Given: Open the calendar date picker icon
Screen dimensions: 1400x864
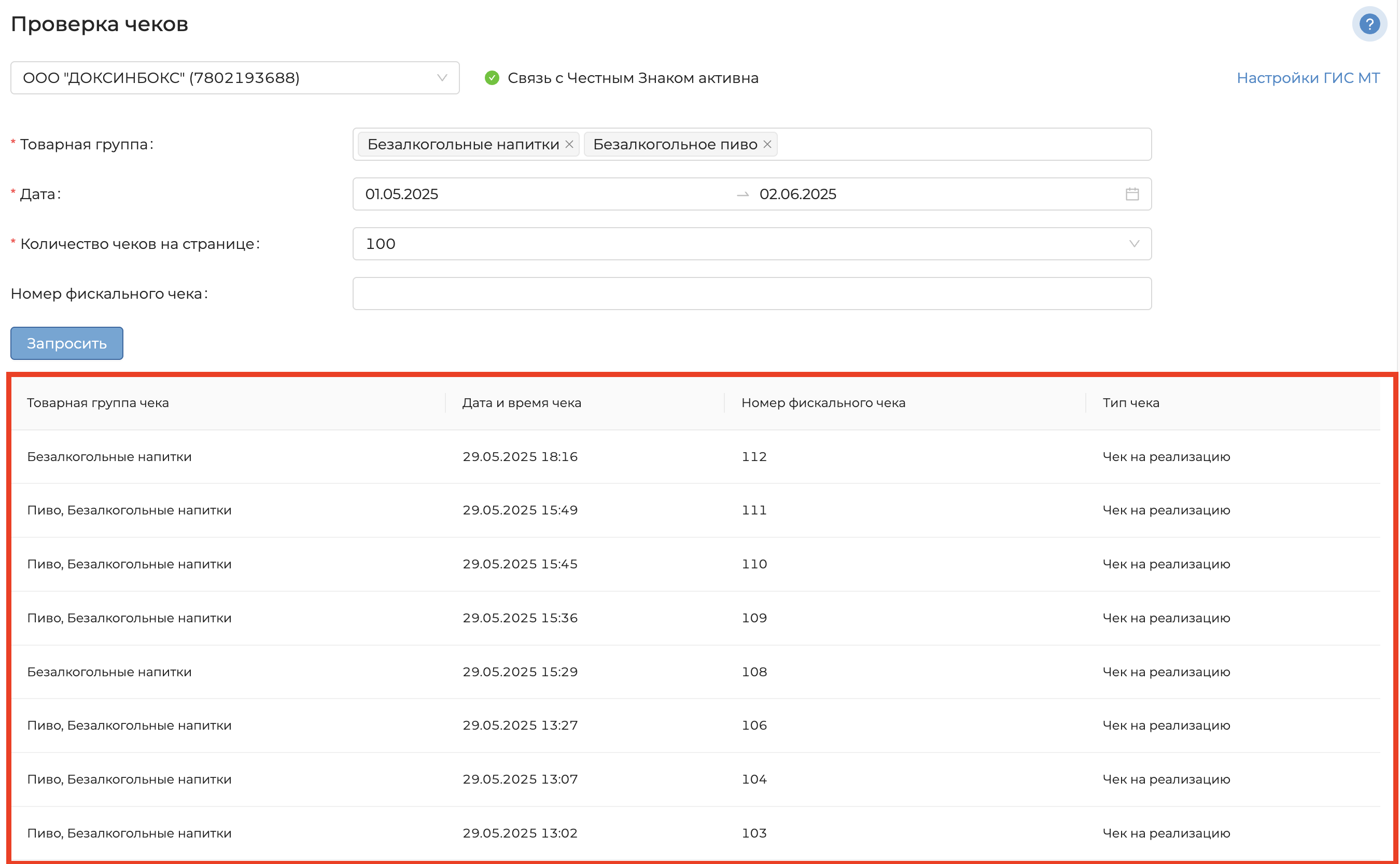Looking at the screenshot, I should click(x=1131, y=194).
